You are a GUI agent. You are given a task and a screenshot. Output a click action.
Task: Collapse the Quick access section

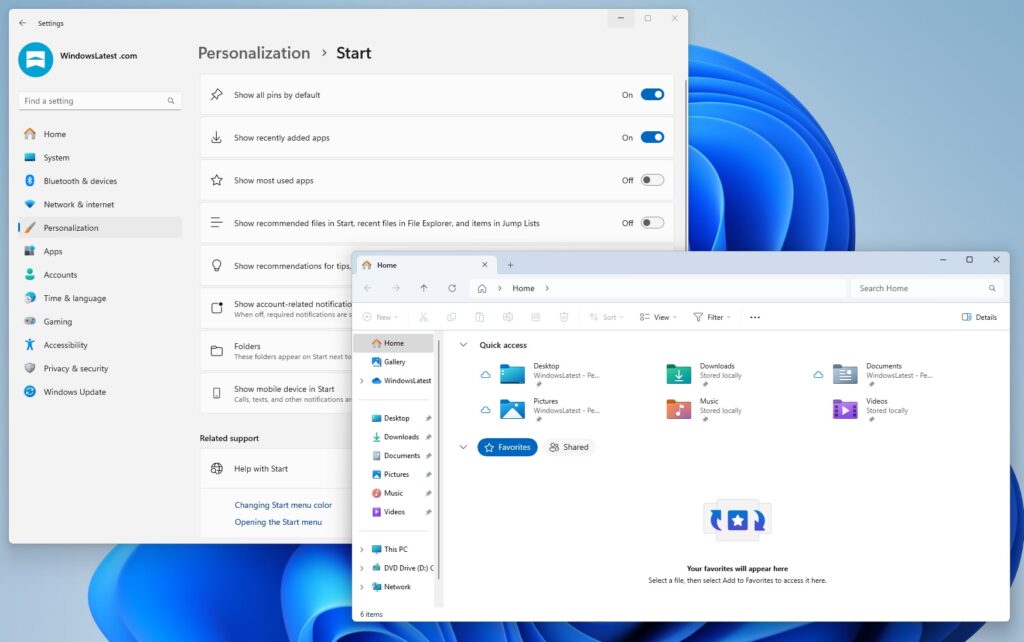tap(462, 344)
